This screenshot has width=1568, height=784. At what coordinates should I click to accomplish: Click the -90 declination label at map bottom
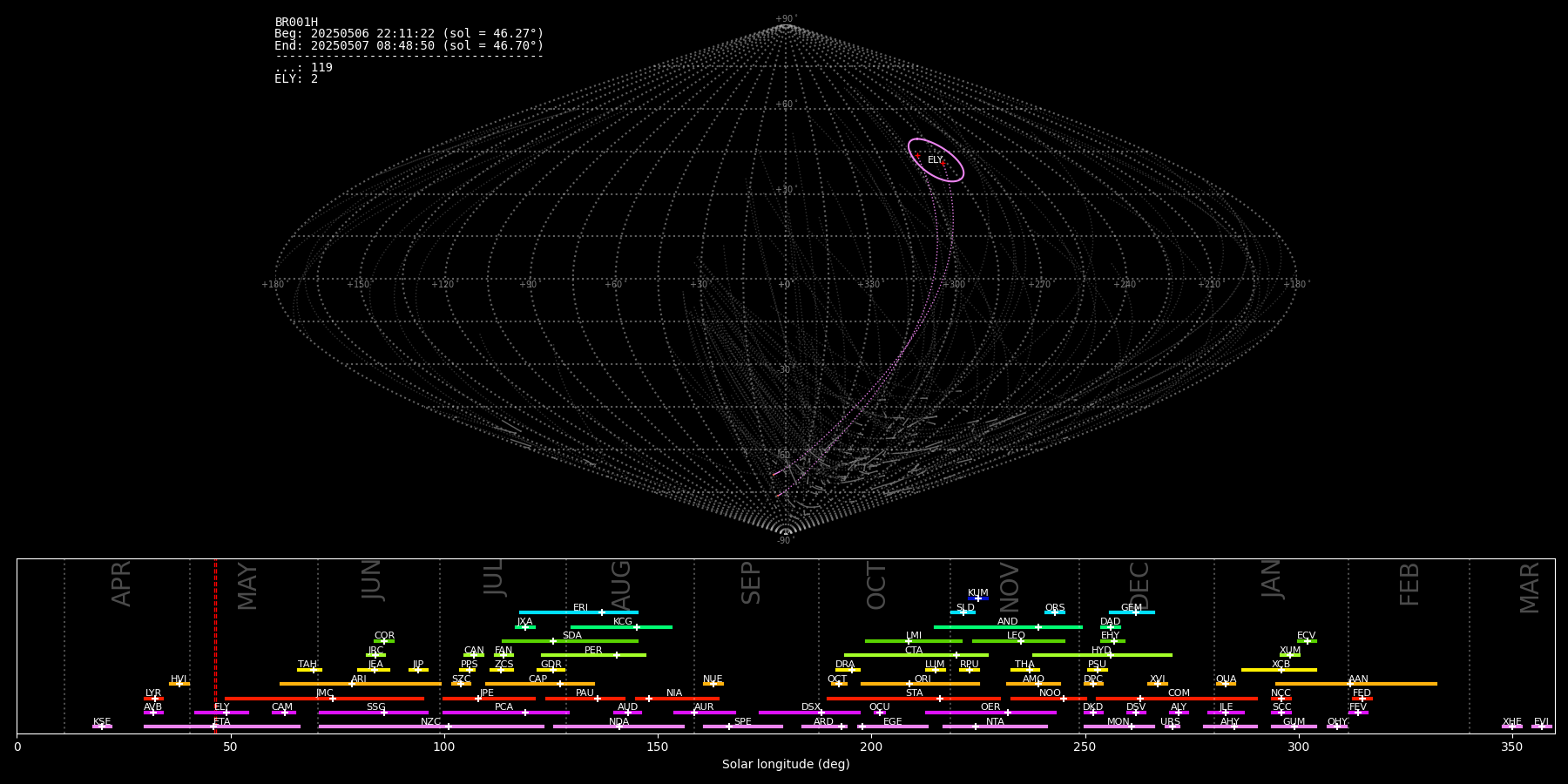pyautogui.click(x=786, y=540)
